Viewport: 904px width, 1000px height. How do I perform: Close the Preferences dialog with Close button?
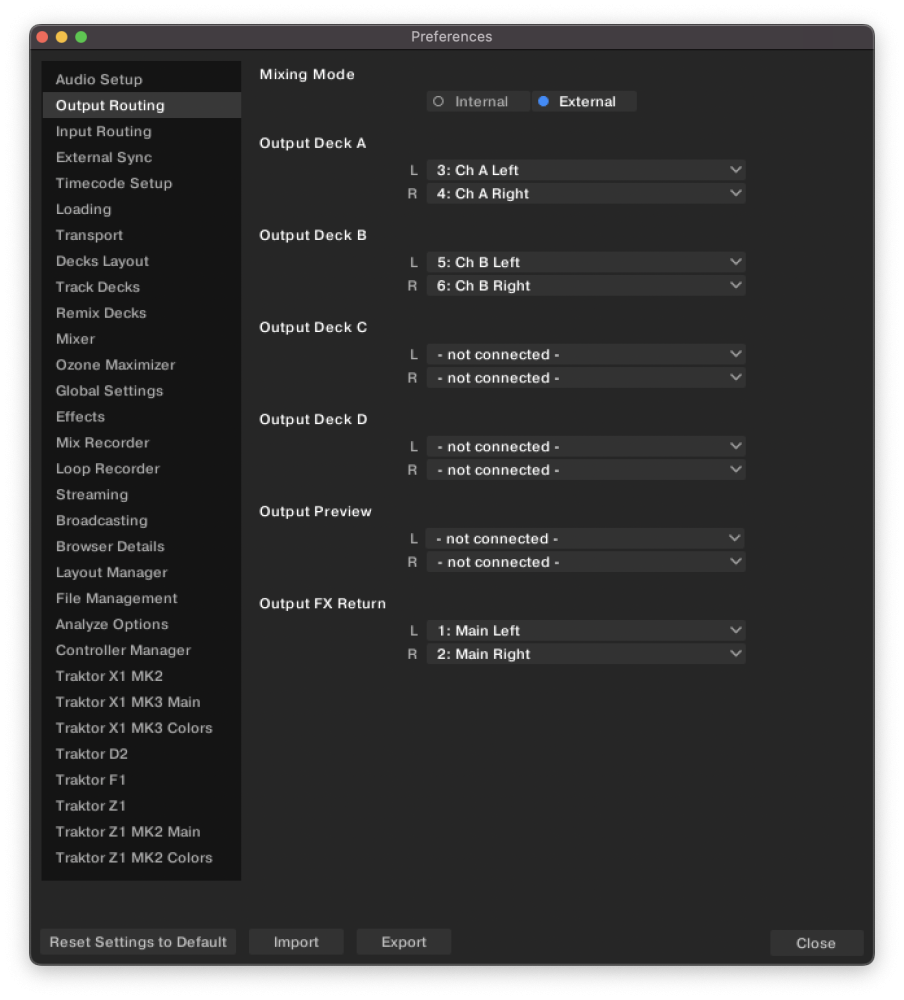pos(816,943)
